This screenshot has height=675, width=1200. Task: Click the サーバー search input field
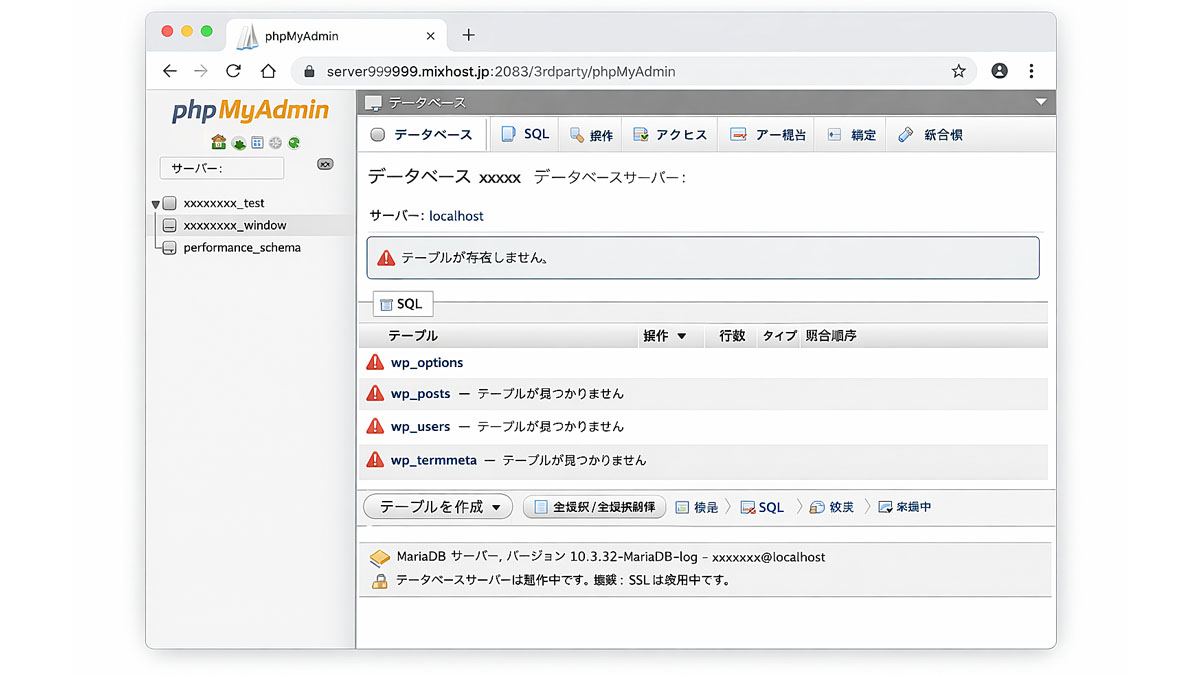(x=220, y=167)
